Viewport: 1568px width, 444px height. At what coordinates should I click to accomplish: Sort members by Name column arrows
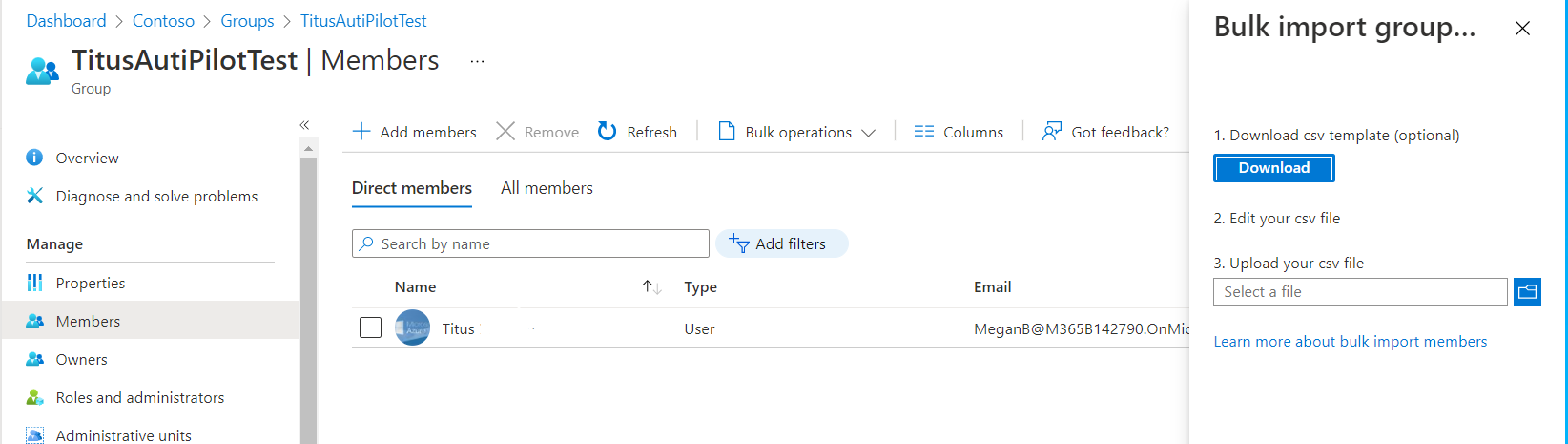651,287
